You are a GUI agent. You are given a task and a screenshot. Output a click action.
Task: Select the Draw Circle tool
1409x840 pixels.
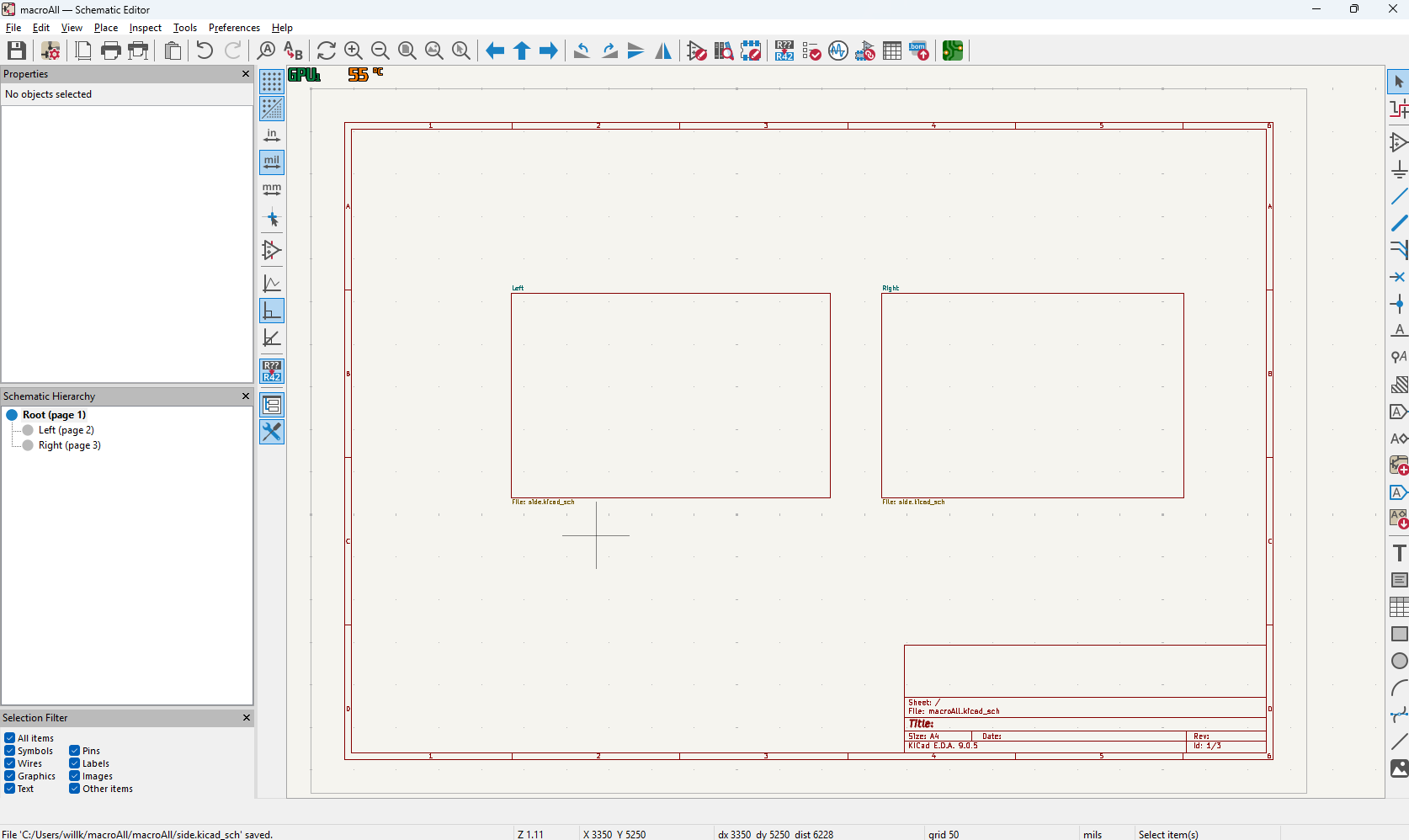tap(1399, 661)
